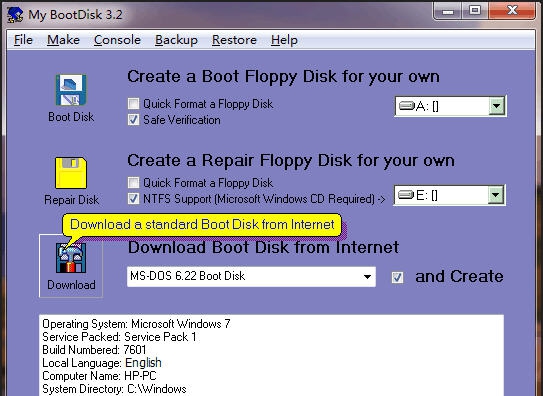Screen dimensions: 543x396
Task: Toggle NTFS Support checkbox
Action: click(x=133, y=199)
